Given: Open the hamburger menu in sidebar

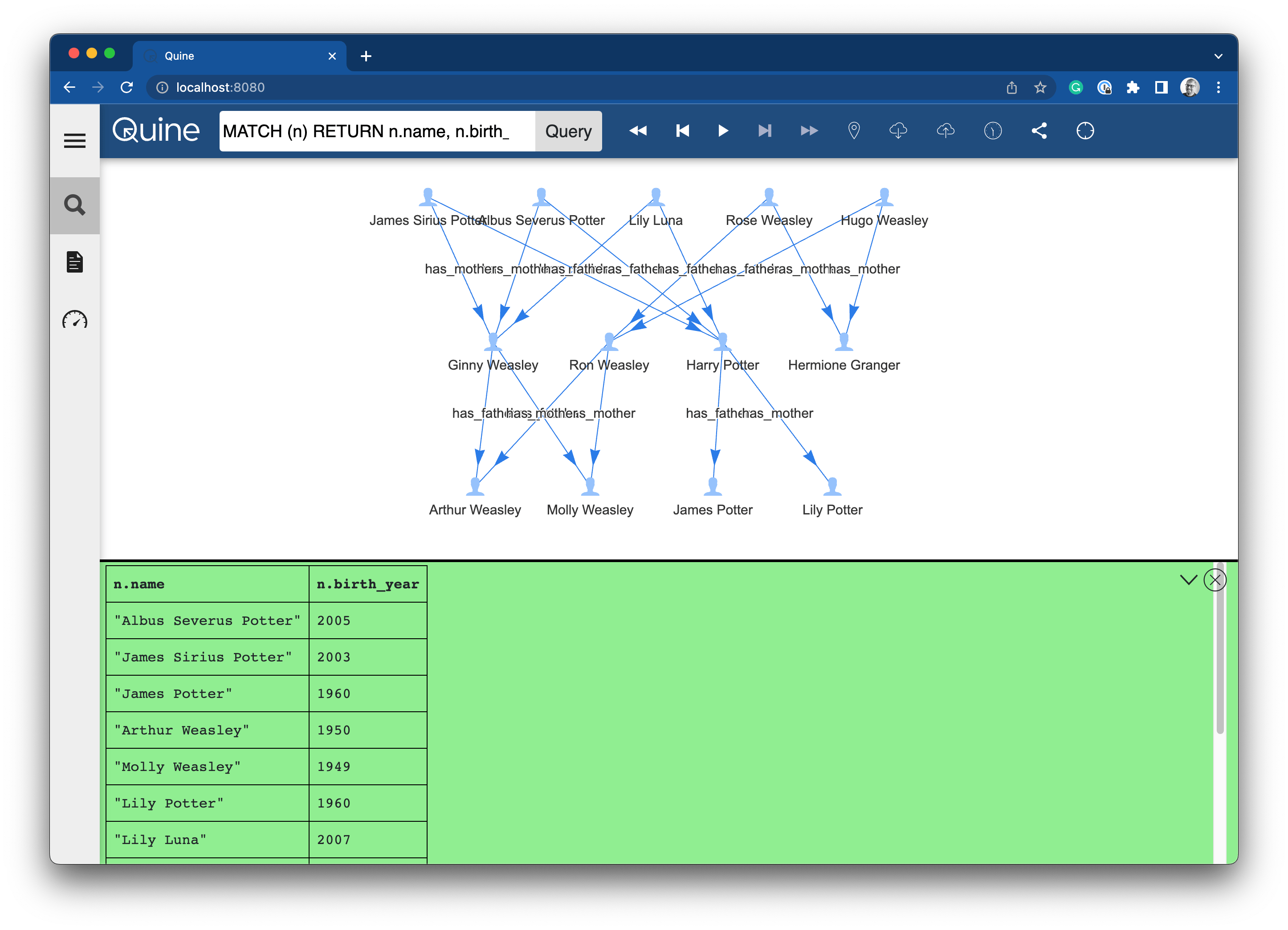Looking at the screenshot, I should 74,140.
